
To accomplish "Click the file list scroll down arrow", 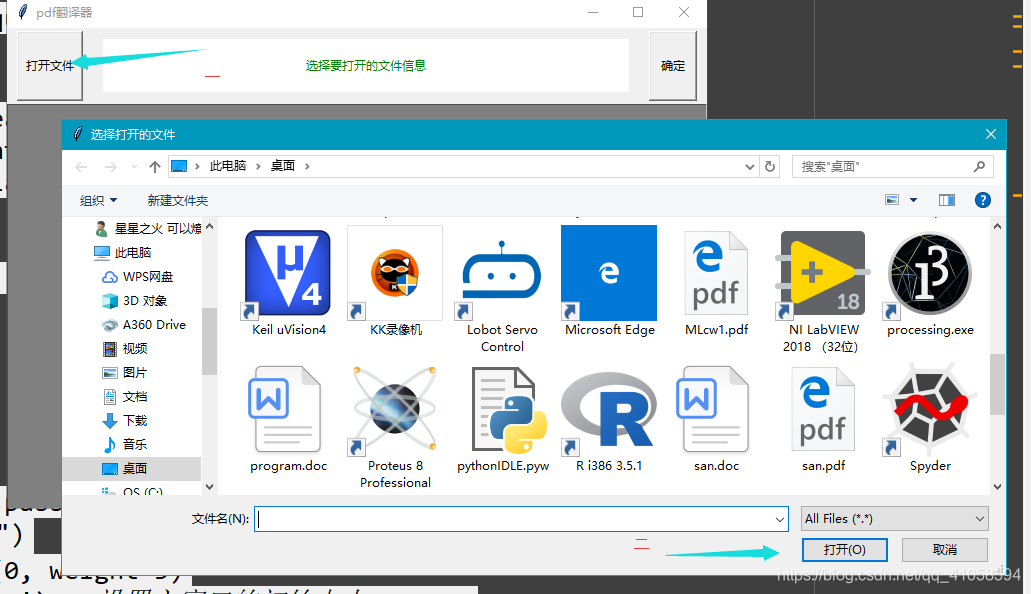I will pos(997,487).
